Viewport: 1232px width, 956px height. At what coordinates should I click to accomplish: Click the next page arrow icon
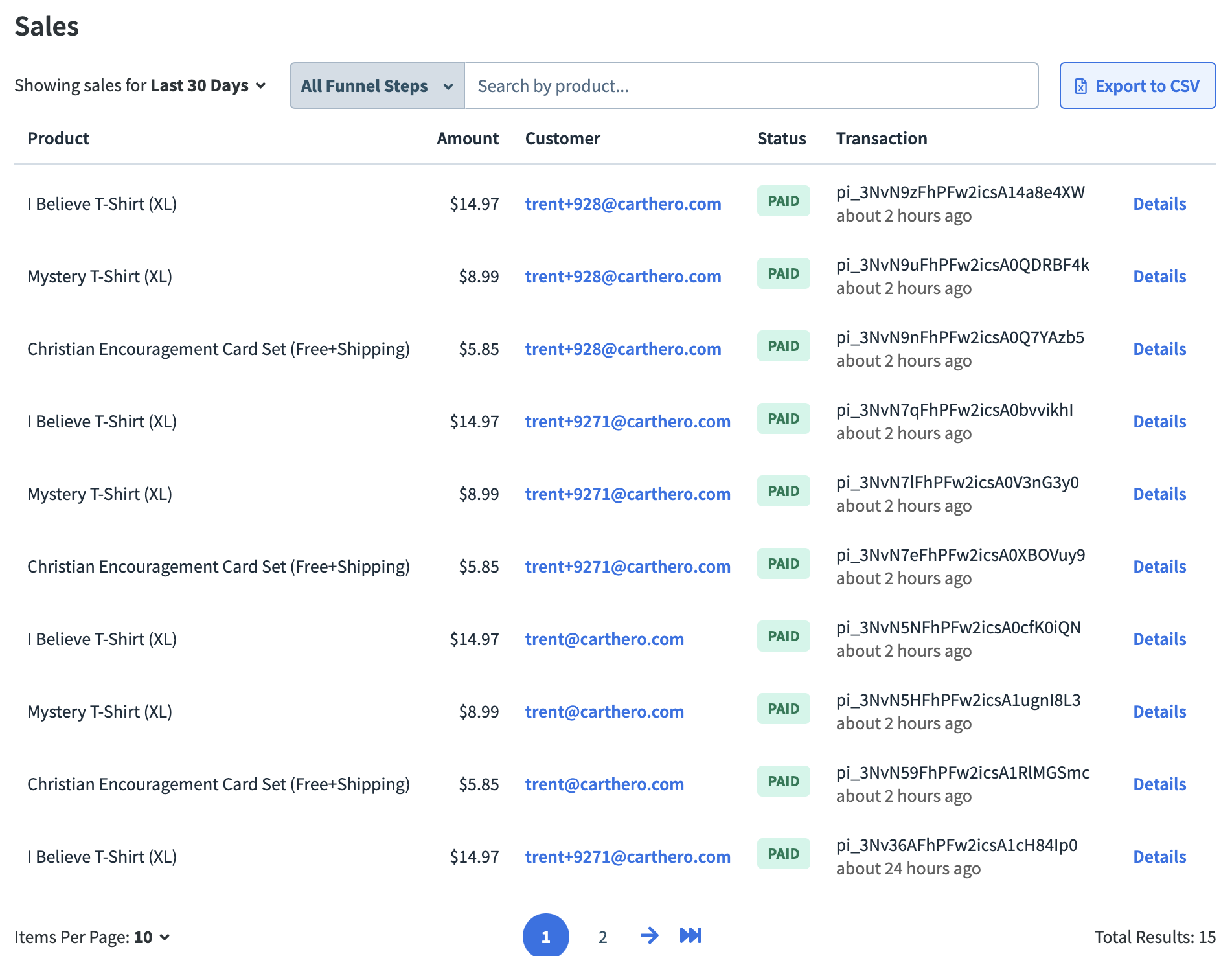coord(649,935)
